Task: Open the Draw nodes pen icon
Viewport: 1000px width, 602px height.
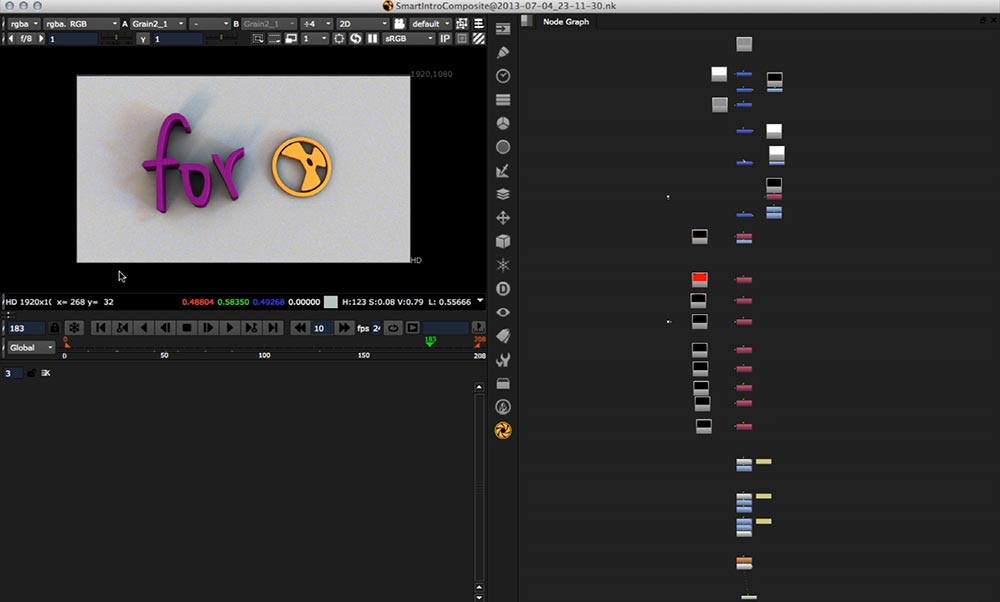Action: (x=503, y=52)
